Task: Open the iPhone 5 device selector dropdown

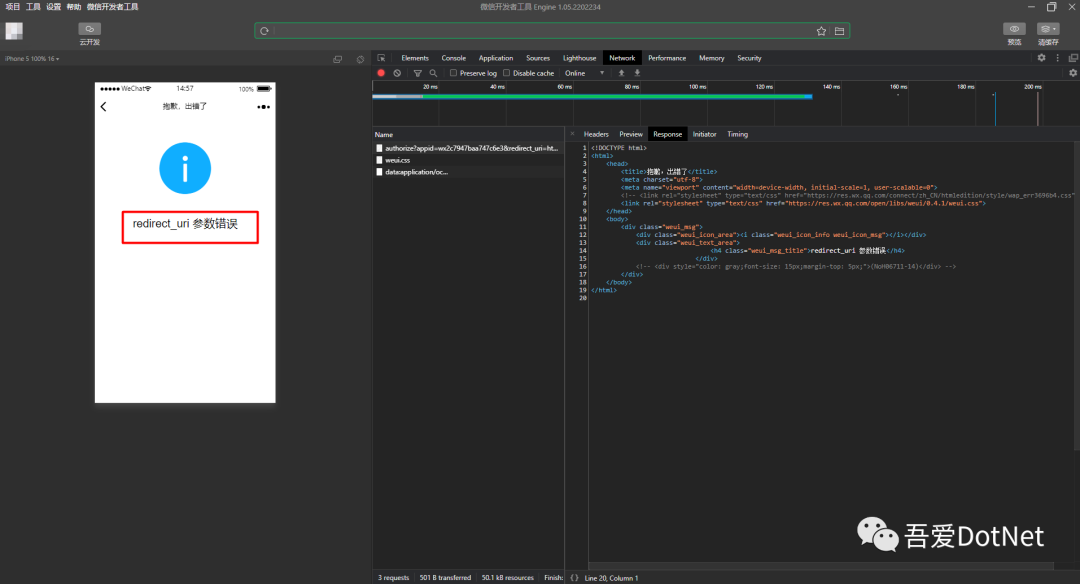Action: click(x=32, y=59)
